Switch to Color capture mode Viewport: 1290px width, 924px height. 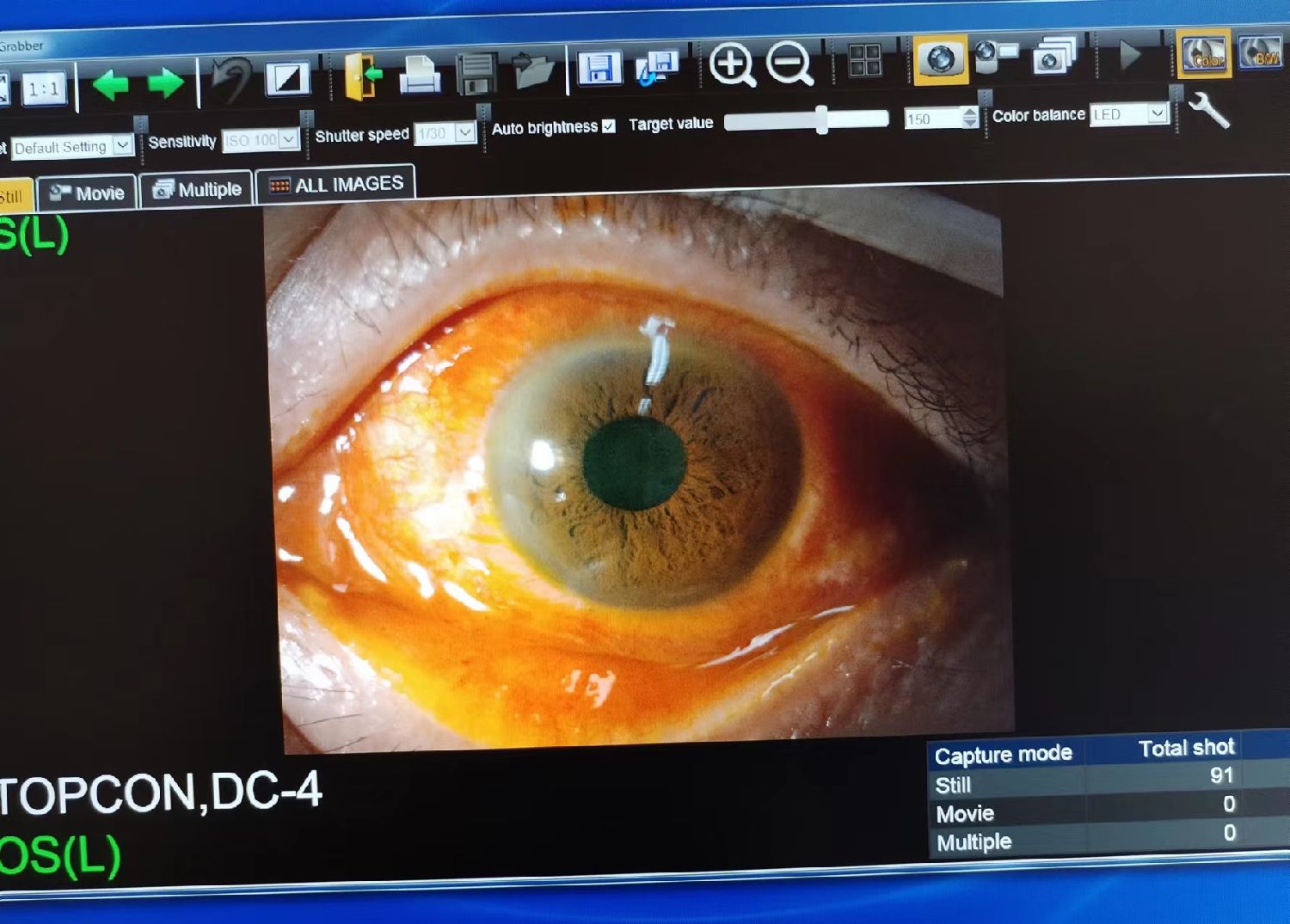(x=1203, y=55)
